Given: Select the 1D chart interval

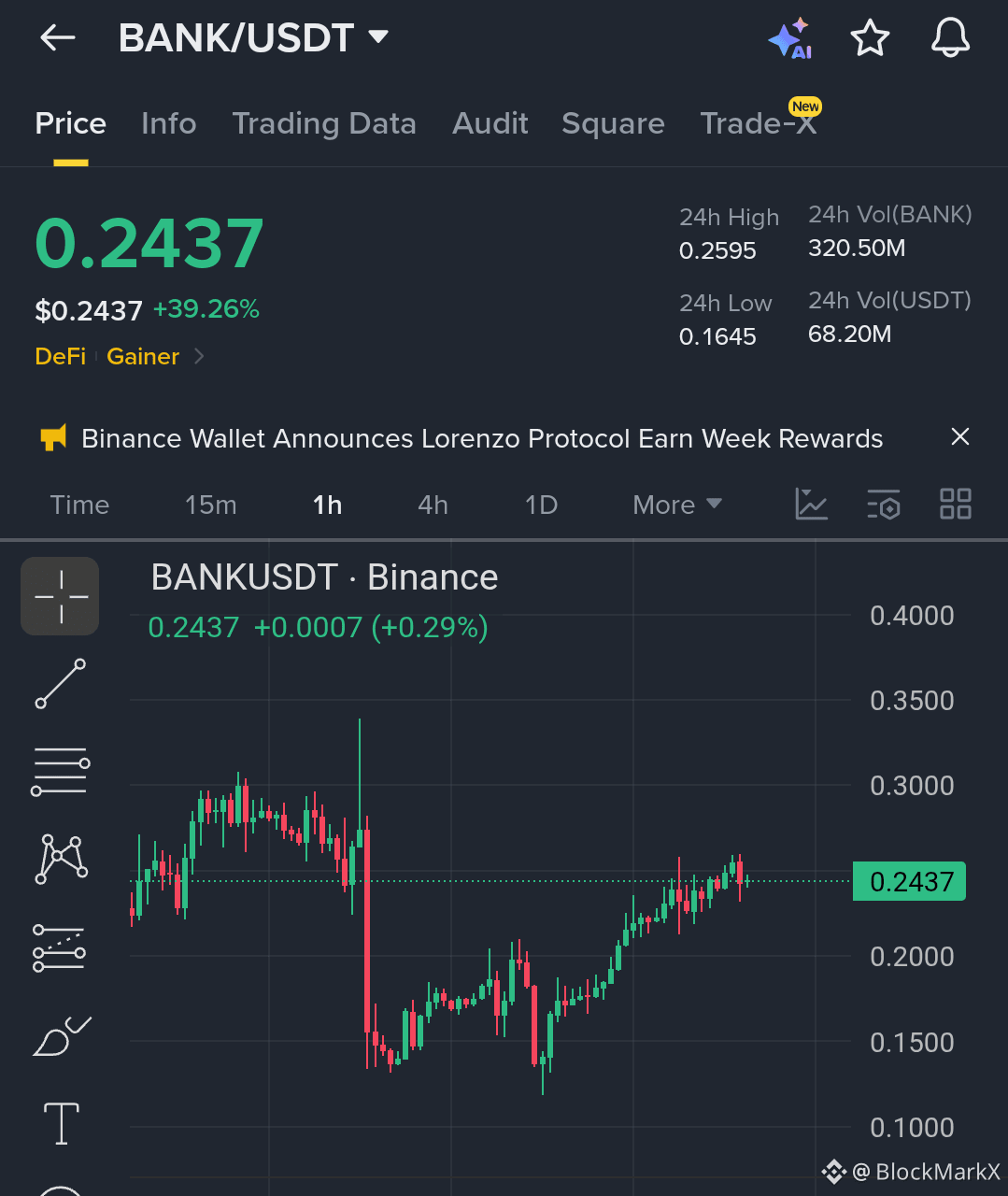Looking at the screenshot, I should pyautogui.click(x=541, y=505).
